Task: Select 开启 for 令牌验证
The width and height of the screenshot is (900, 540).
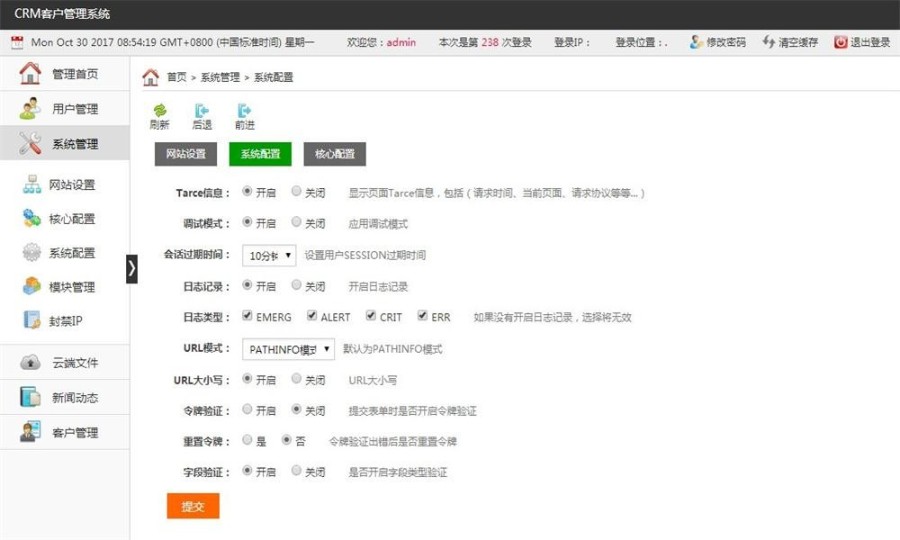Action: [247, 409]
